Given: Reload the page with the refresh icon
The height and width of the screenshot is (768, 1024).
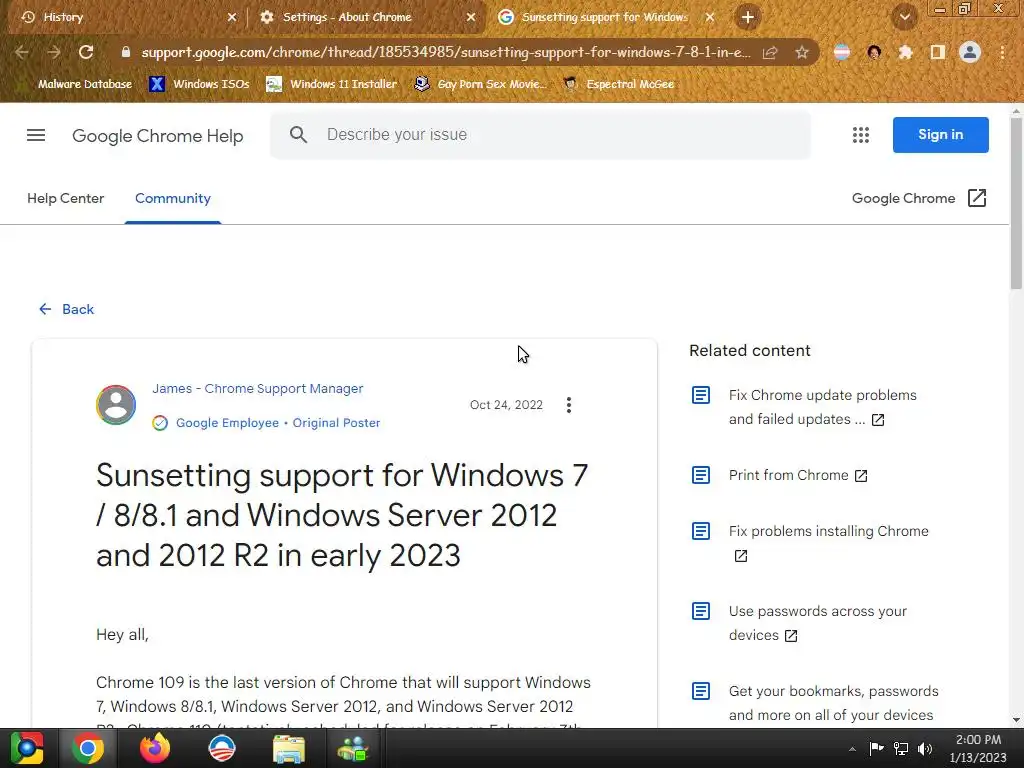Looking at the screenshot, I should [x=86, y=52].
